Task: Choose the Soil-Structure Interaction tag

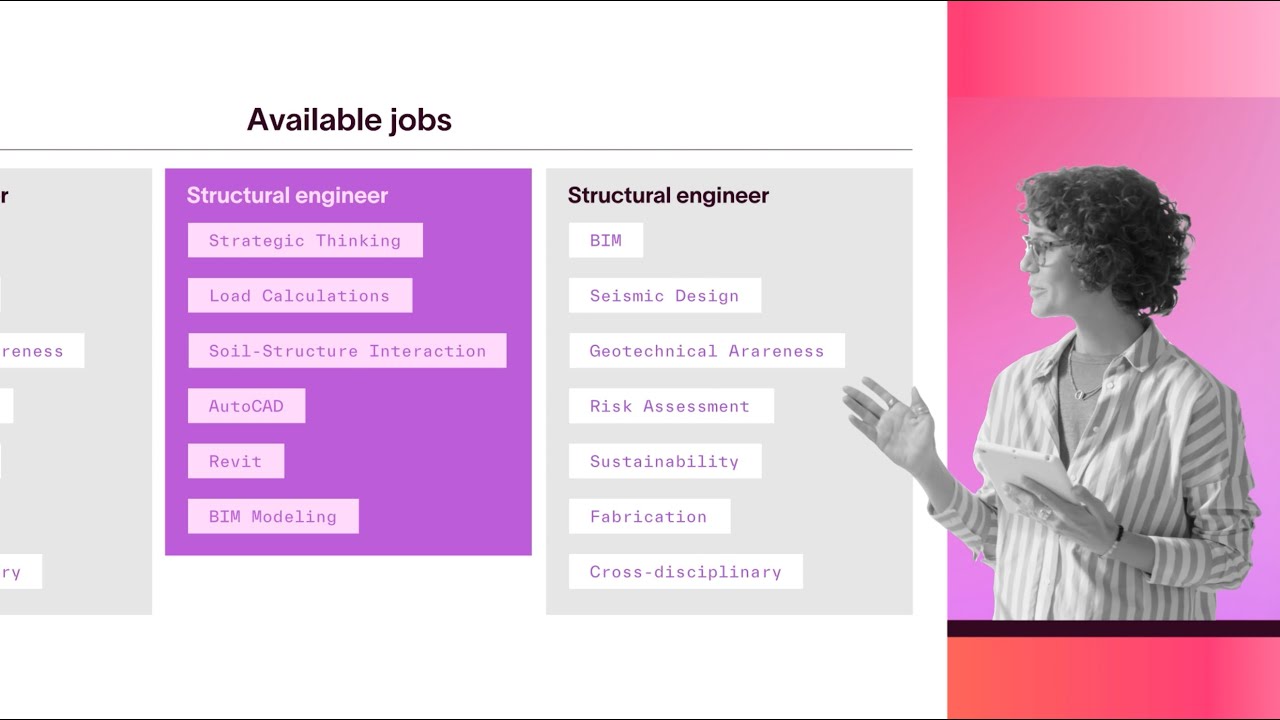Action: click(x=347, y=351)
